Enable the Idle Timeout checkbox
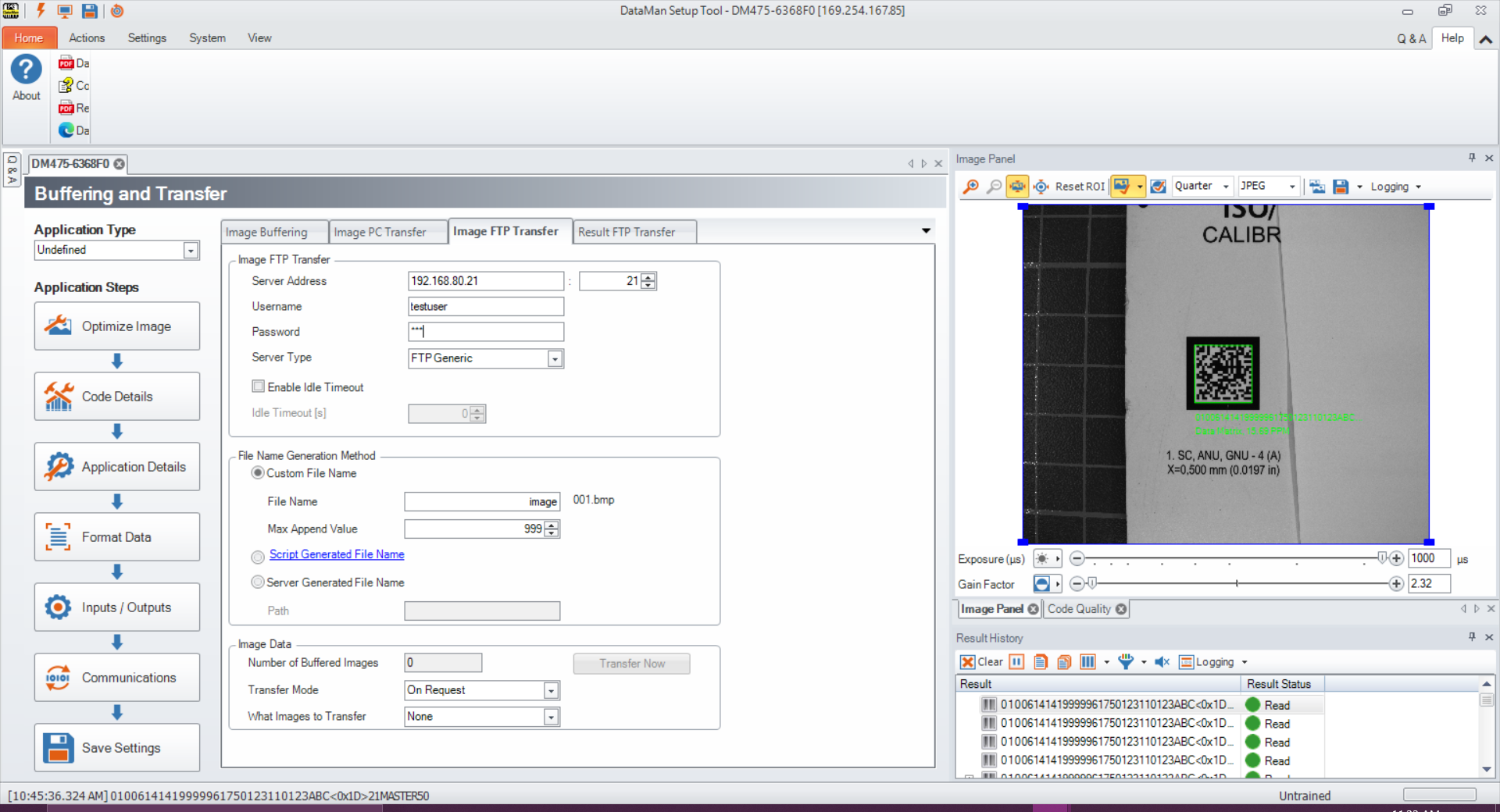Image resolution: width=1500 pixels, height=812 pixels. tap(259, 386)
